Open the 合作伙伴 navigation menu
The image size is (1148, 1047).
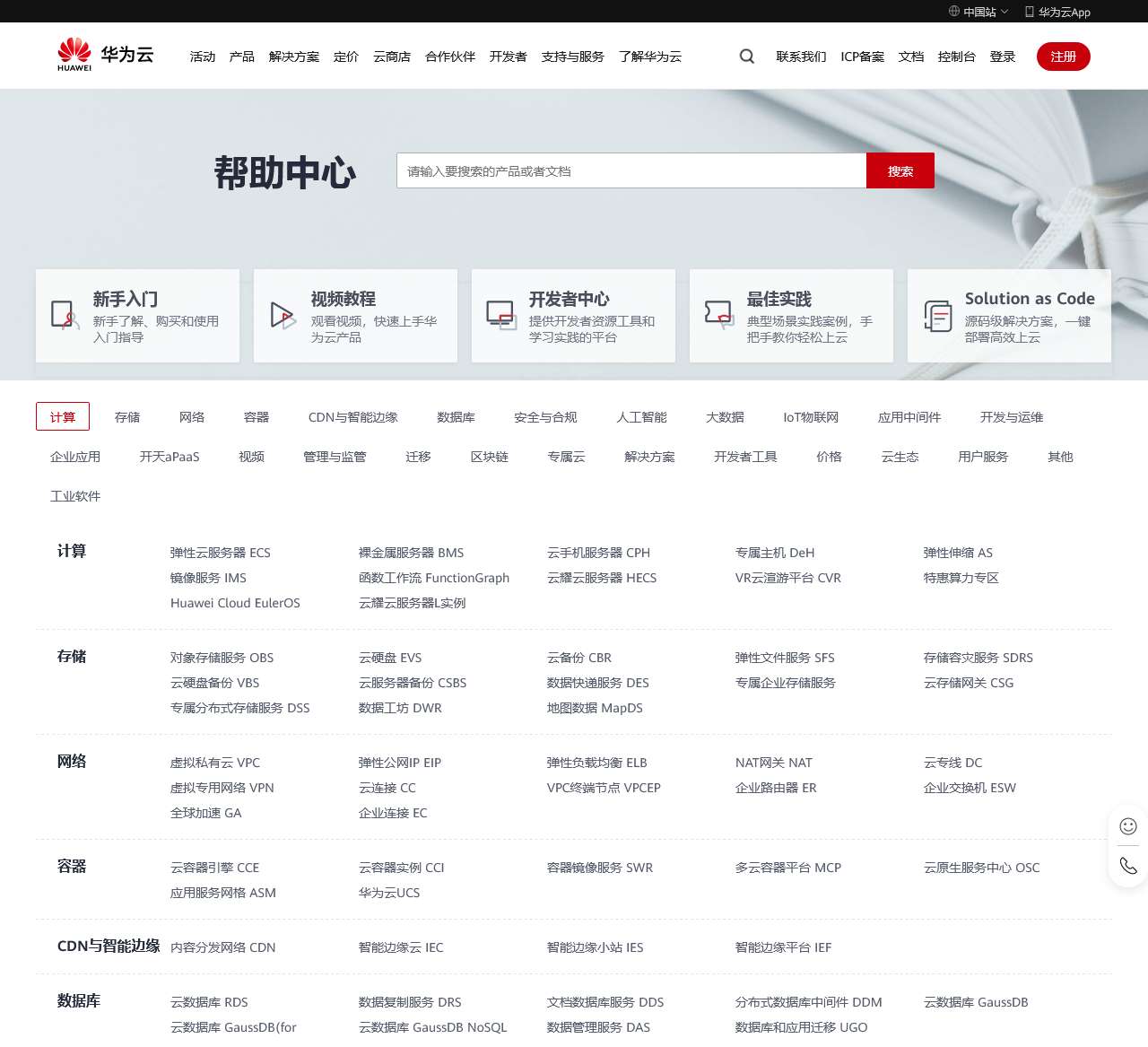click(450, 57)
